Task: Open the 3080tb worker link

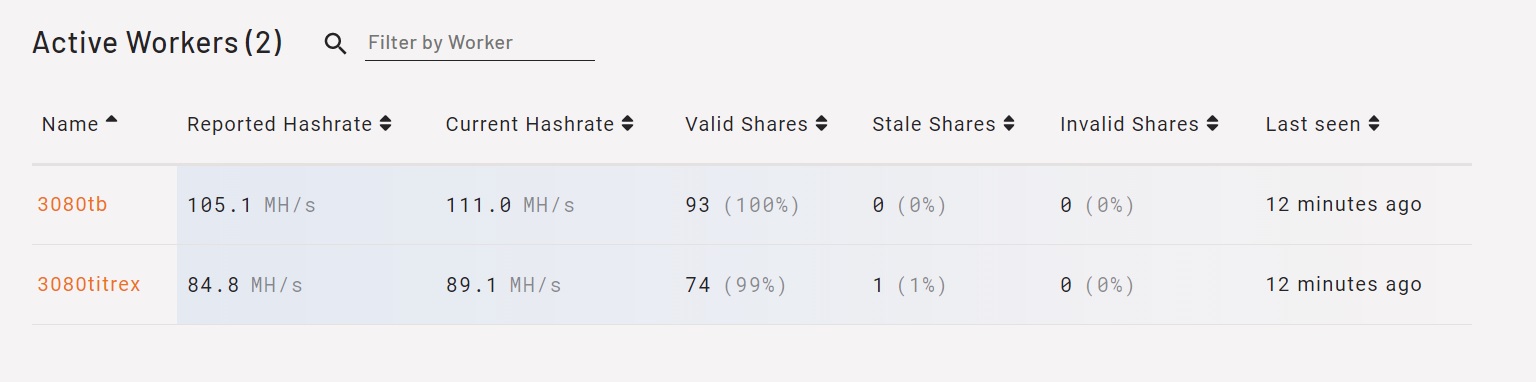Action: click(72, 204)
